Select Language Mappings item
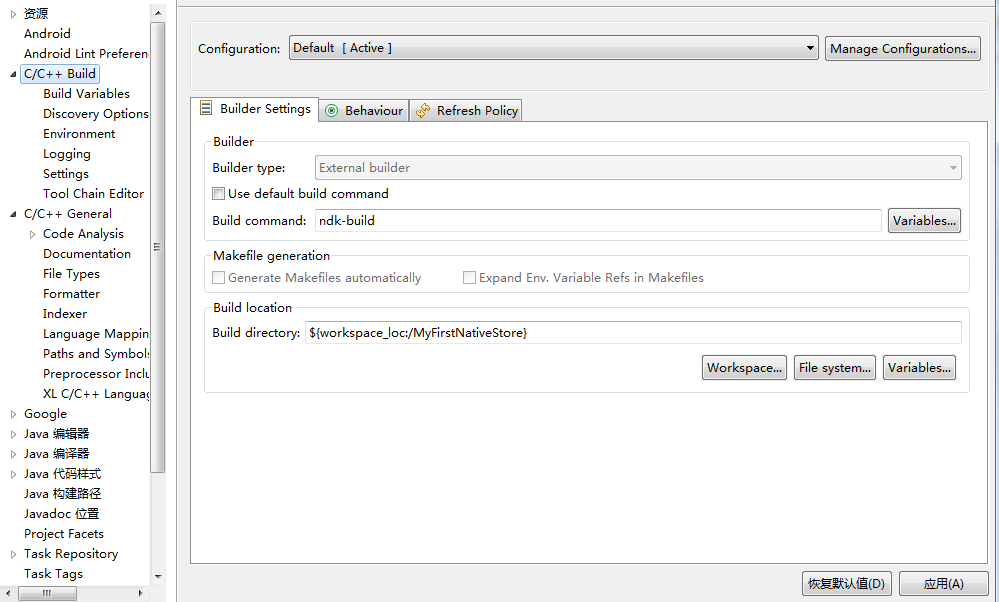 pyautogui.click(x=96, y=334)
